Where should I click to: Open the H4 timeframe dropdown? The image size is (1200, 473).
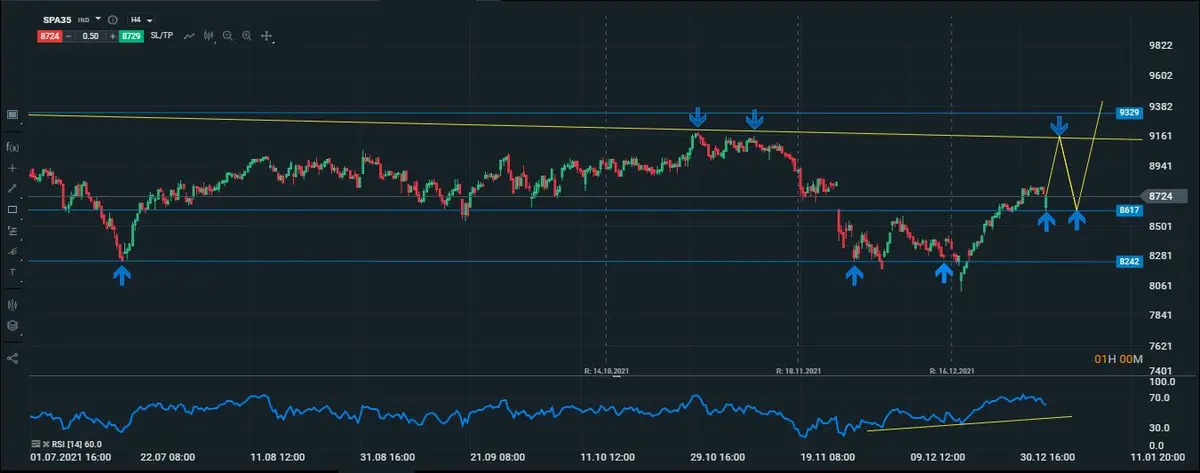point(139,19)
